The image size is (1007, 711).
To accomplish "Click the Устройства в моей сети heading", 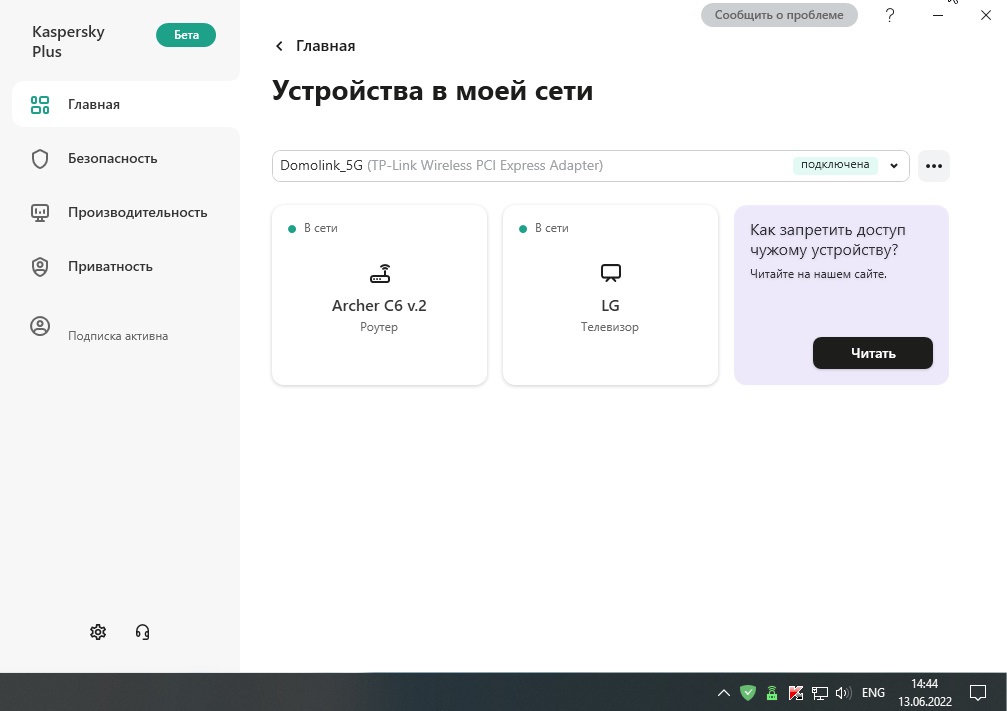I will tap(432, 91).
